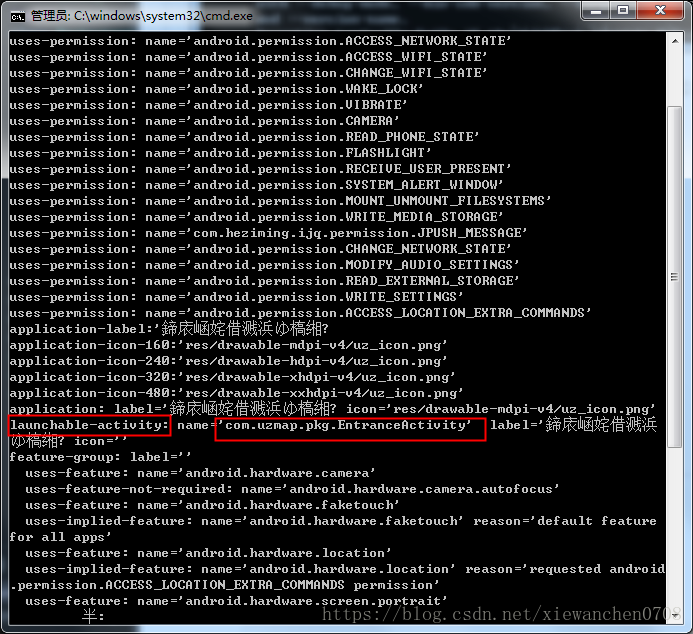Screen dimensions: 693x634
Task: Click the application-icon-320 line
Action: tap(232, 377)
